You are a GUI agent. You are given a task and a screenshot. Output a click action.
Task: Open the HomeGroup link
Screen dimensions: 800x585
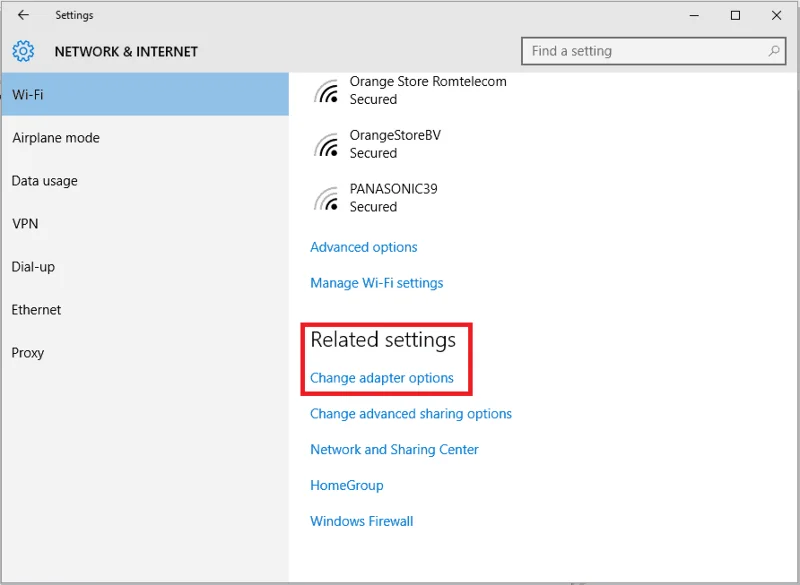[x=346, y=485]
